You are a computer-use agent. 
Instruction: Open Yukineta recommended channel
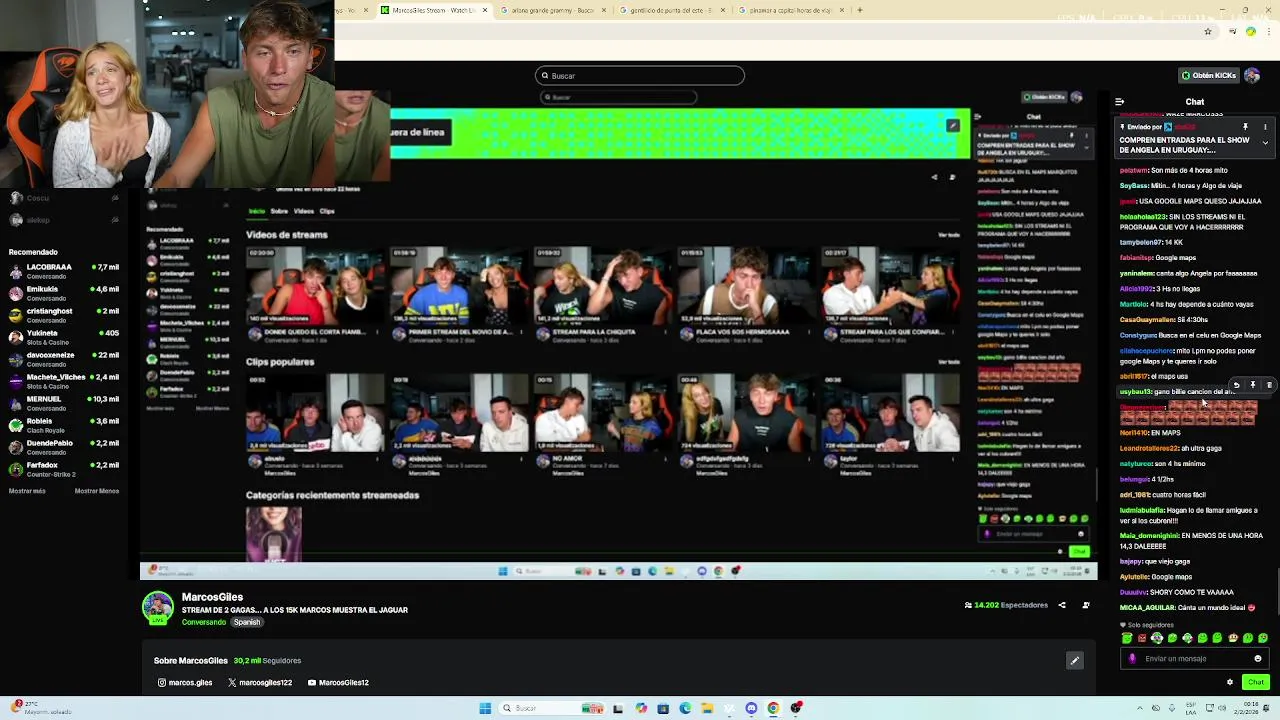tap(64, 338)
